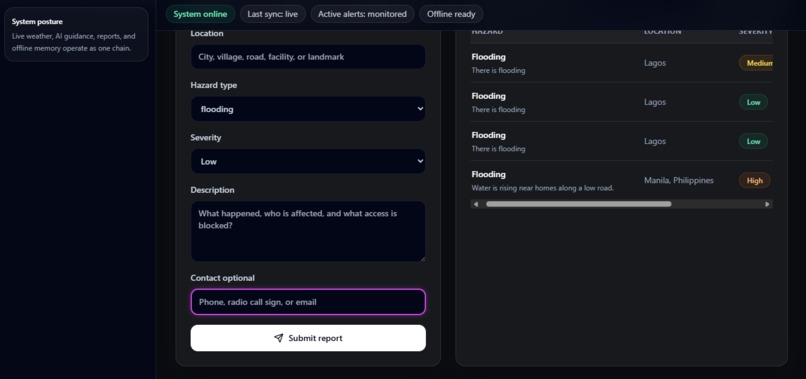Click the Flooding title in the Manila row

click(488, 174)
